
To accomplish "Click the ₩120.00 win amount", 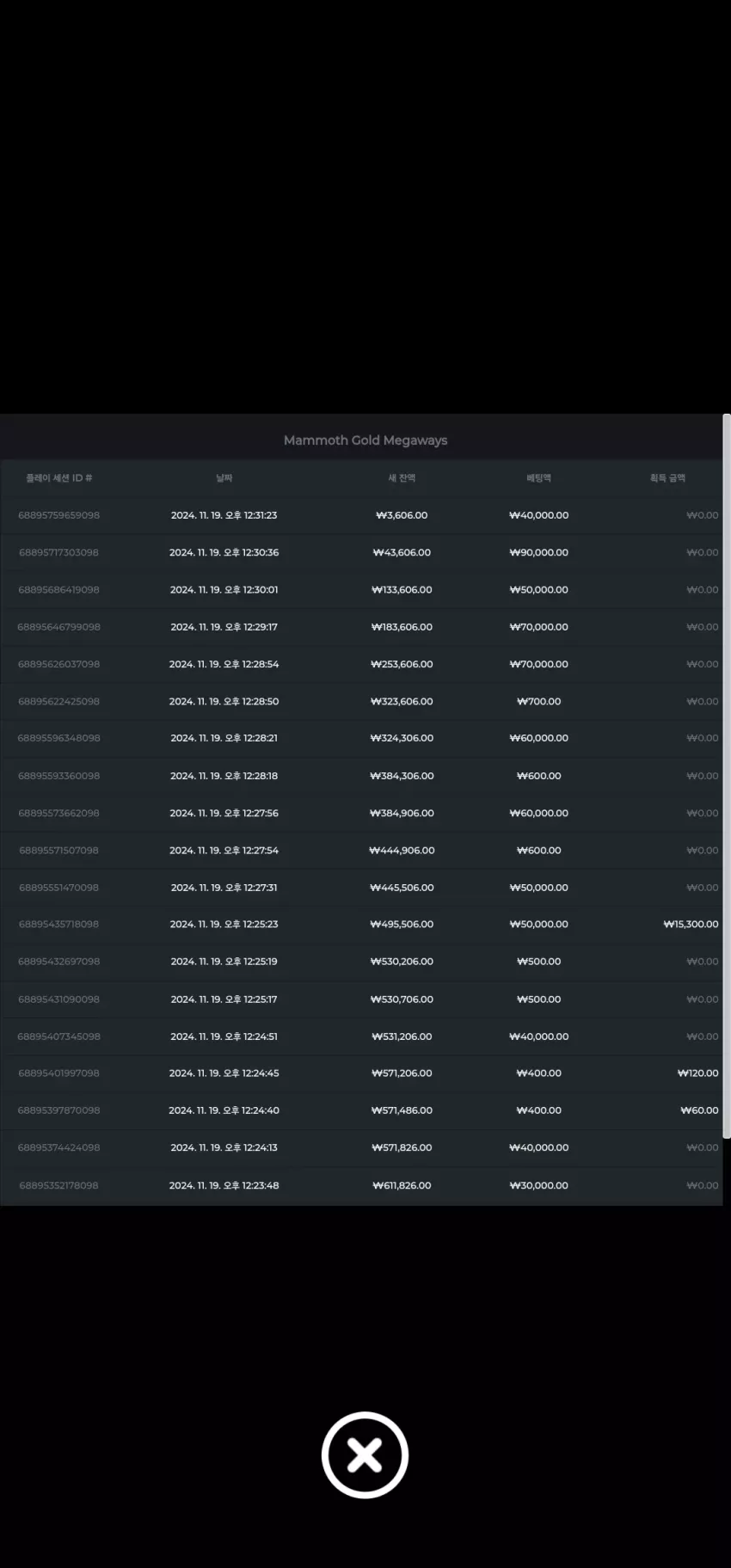I will (x=697, y=1073).
